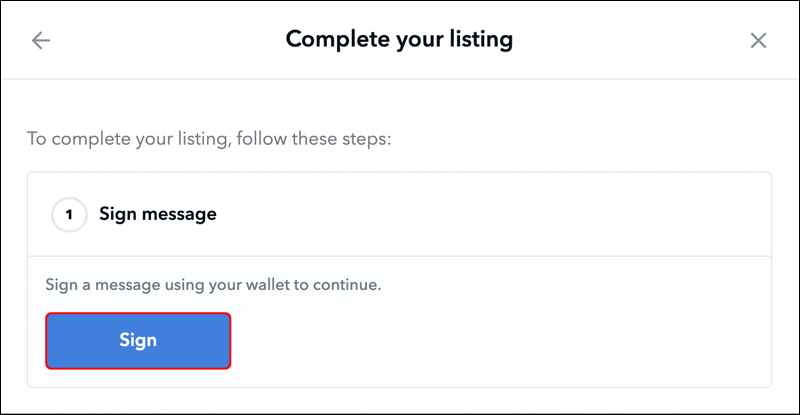Click the left-pointing arrow in the header

coord(41,40)
